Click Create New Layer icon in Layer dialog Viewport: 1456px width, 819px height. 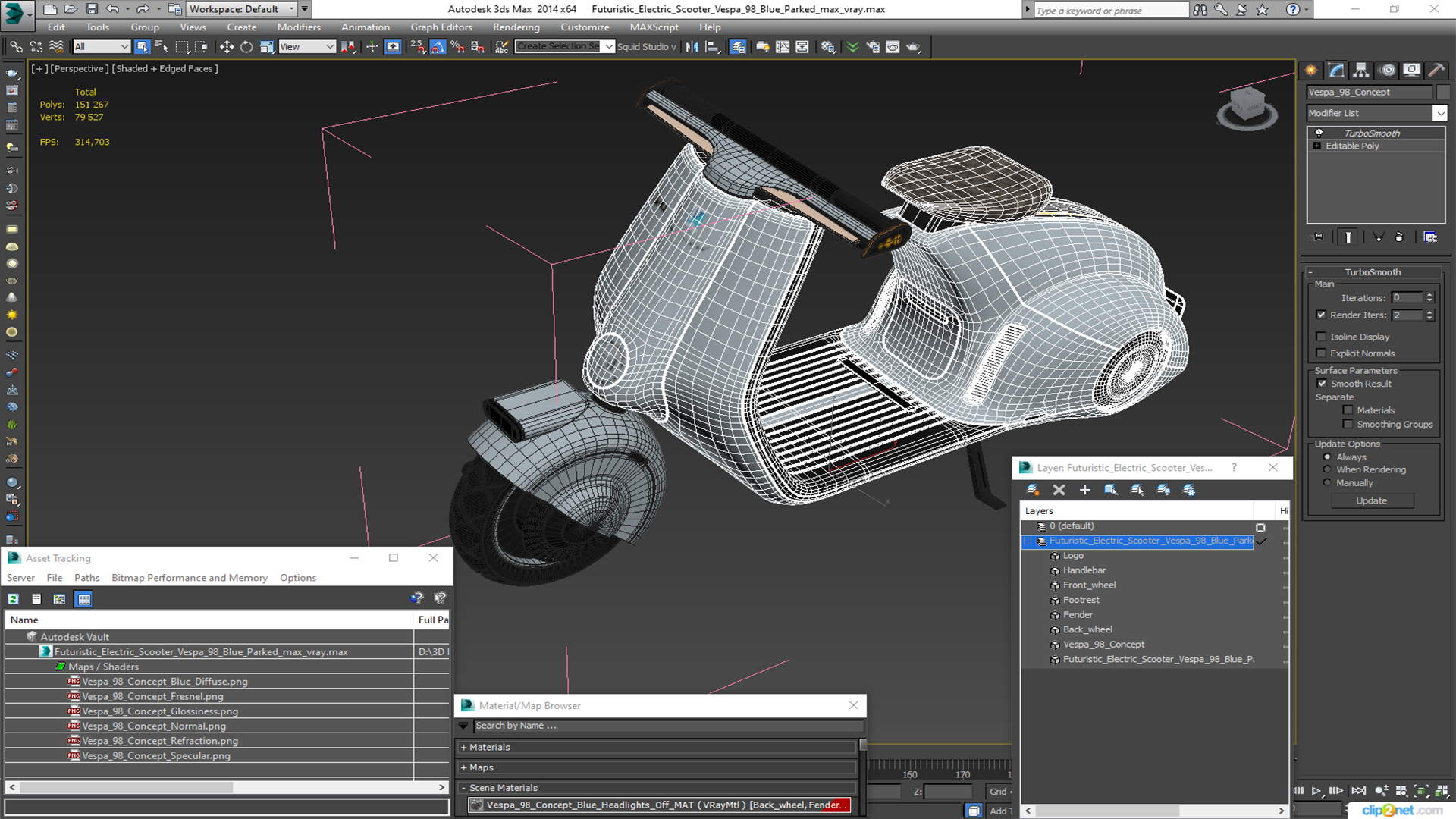[1033, 490]
